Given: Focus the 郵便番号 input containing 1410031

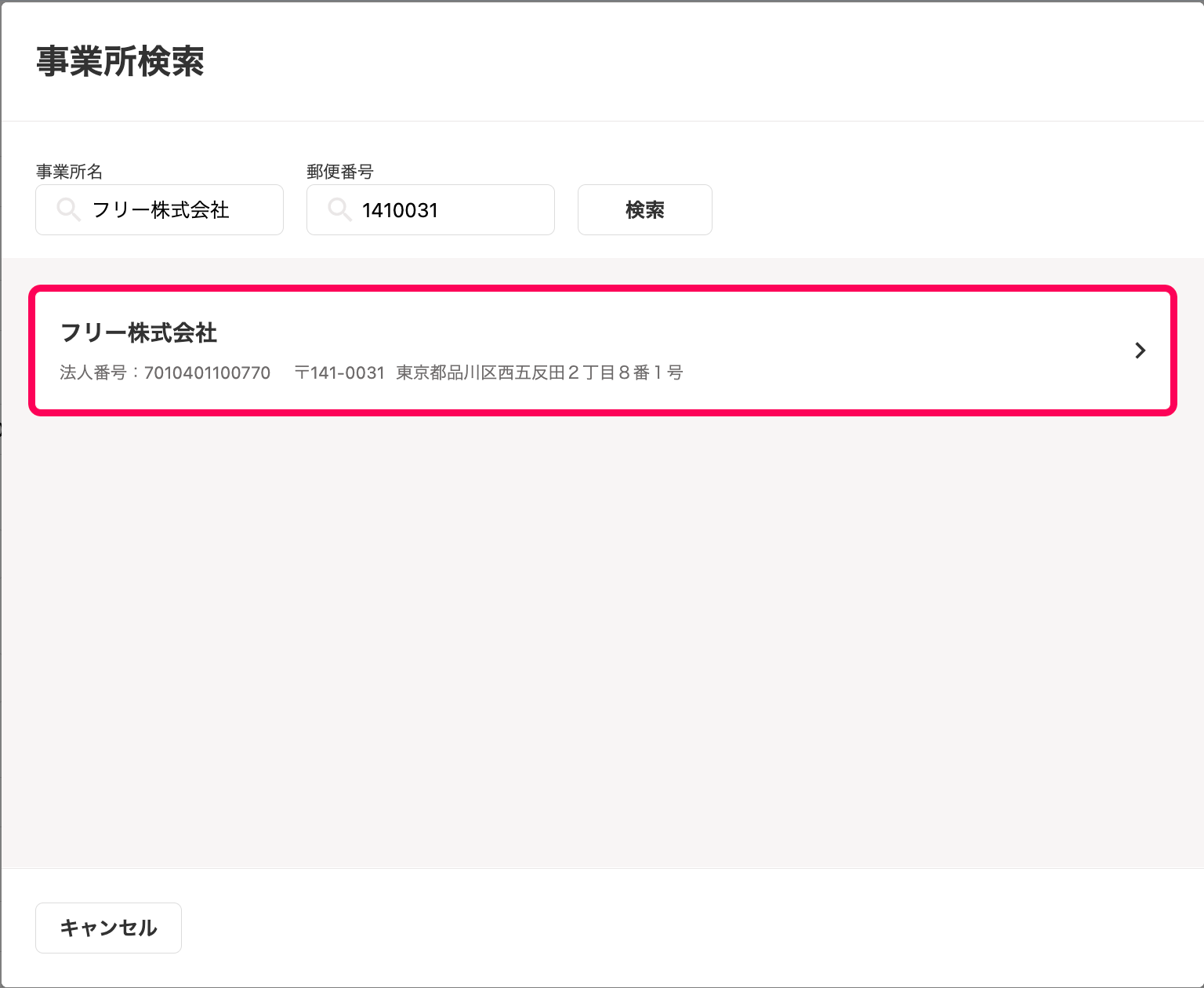Looking at the screenshot, I should click(x=430, y=209).
